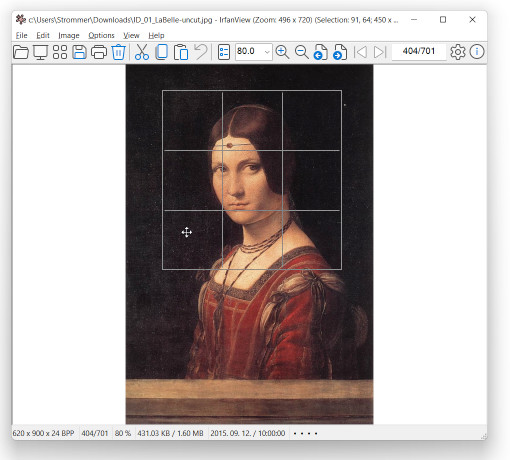Minimize the IrfanView window
Screen dimensions: 510x460
click(414, 20)
